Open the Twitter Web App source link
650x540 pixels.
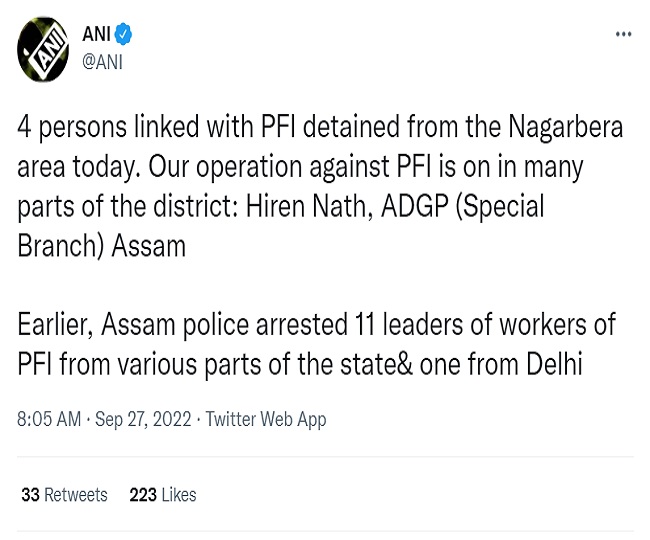[x=266, y=419]
